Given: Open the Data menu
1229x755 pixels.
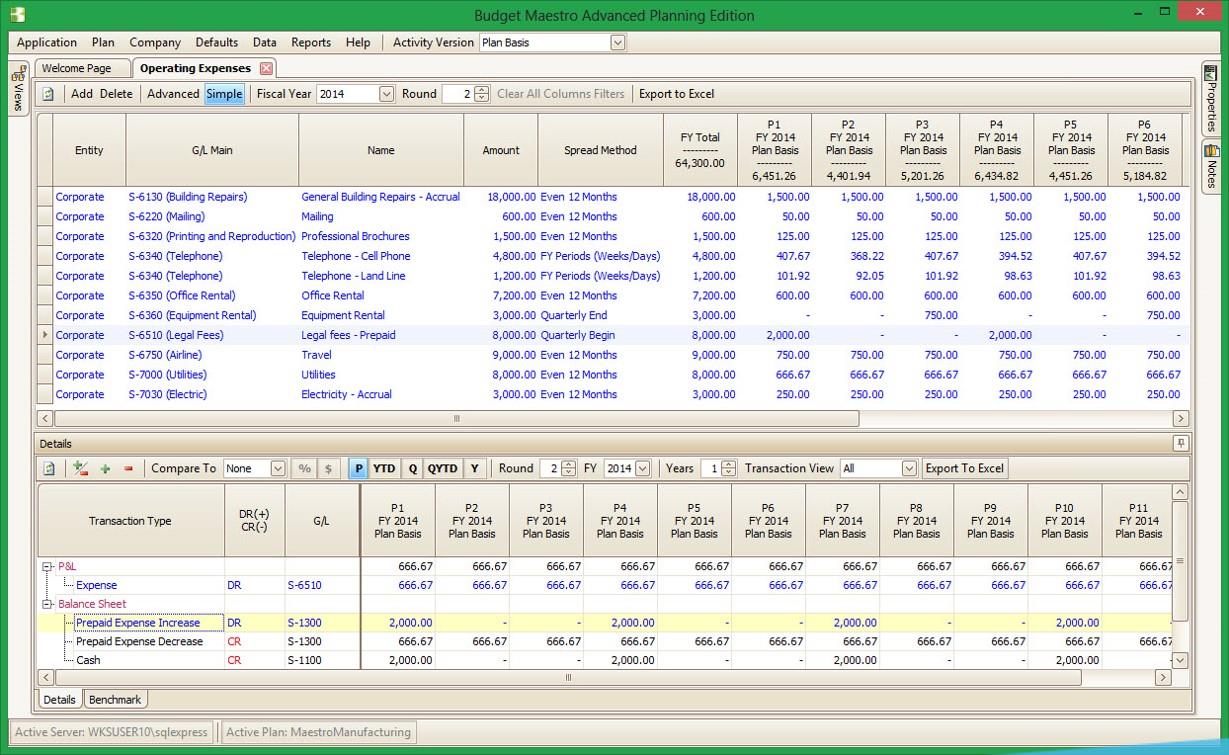Looking at the screenshot, I should [x=265, y=43].
